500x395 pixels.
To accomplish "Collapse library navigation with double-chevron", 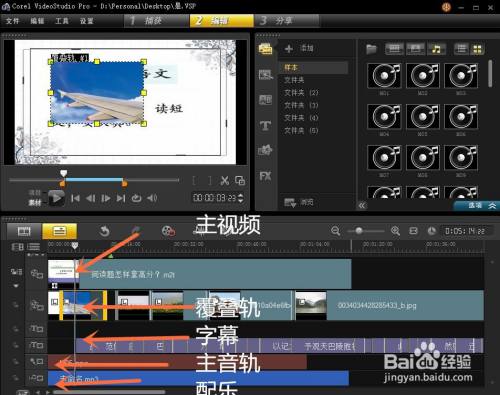I will [362, 205].
